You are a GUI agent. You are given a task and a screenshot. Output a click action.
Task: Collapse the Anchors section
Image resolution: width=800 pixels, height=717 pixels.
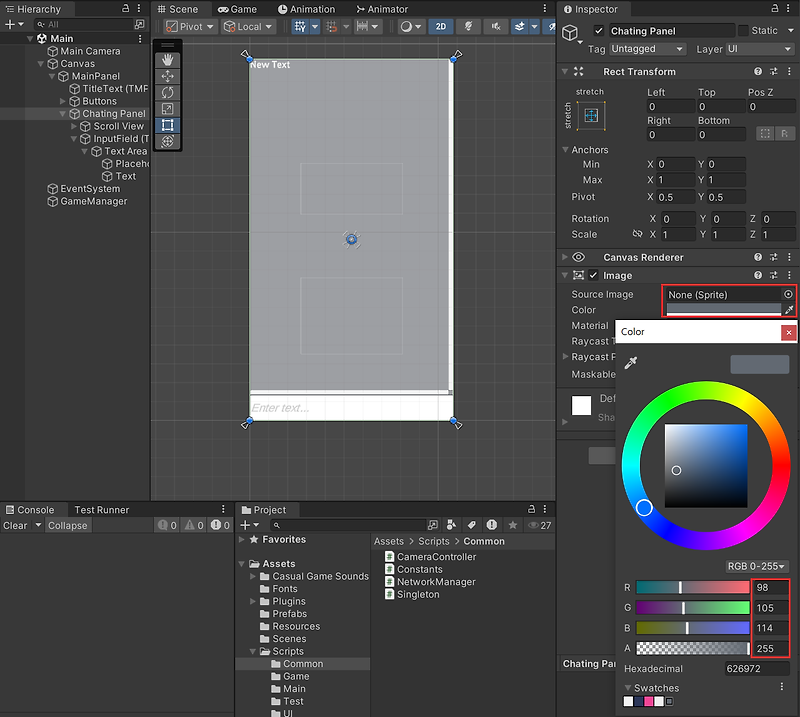coord(565,150)
